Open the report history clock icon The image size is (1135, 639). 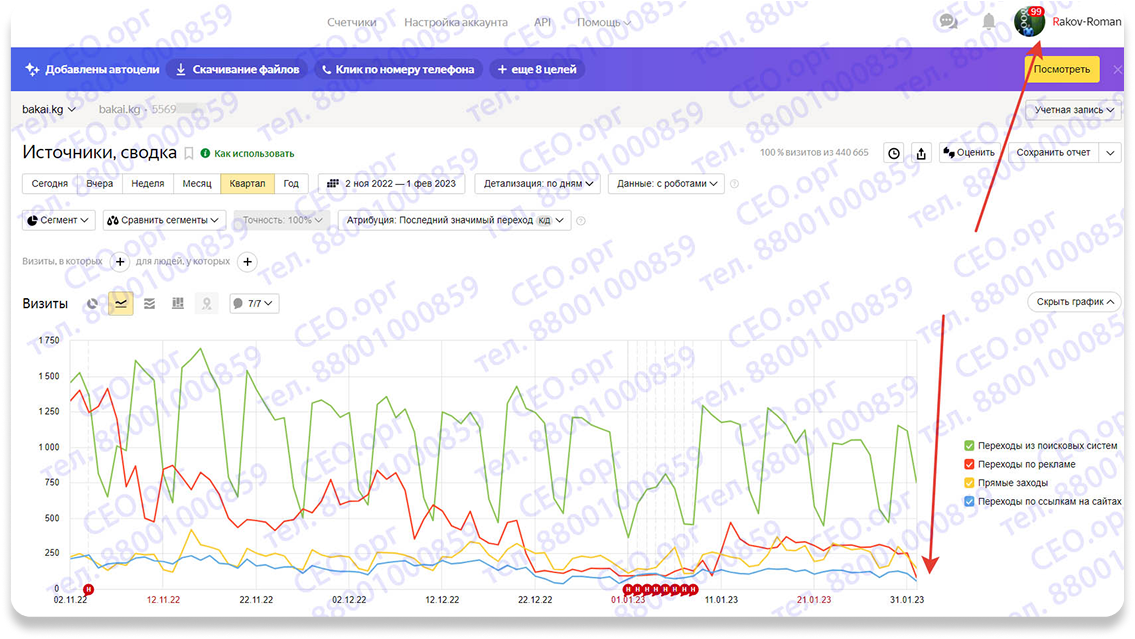[x=894, y=153]
